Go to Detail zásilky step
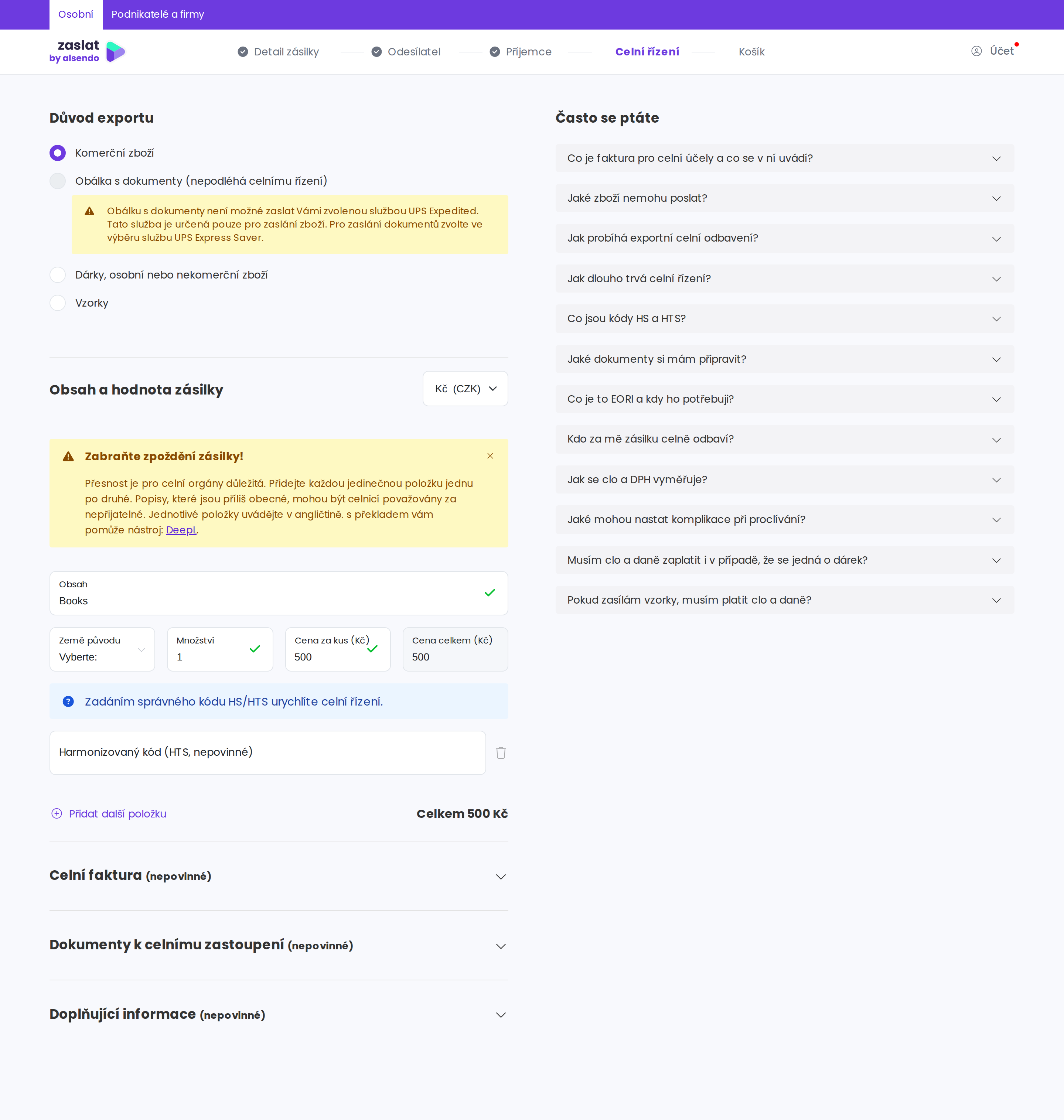This screenshot has width=1064, height=1120. click(286, 52)
